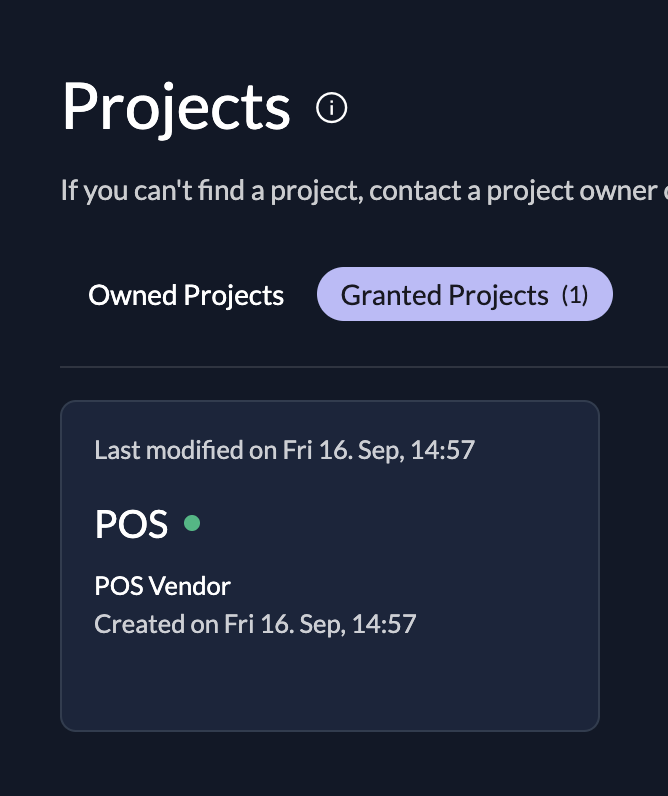The image size is (668, 796).
Task: Click the info icon beside Projects heading
Action: click(331, 107)
